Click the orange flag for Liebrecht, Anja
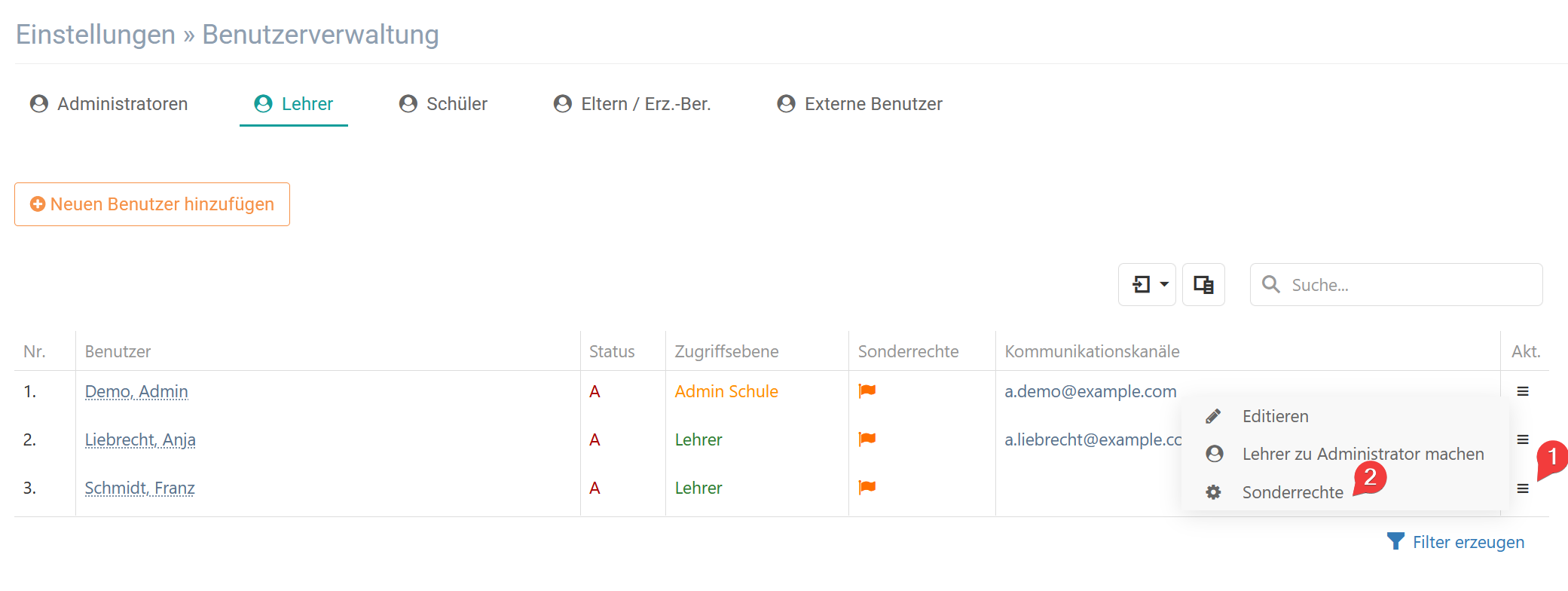Viewport: 1568px width, 591px height. point(867,439)
